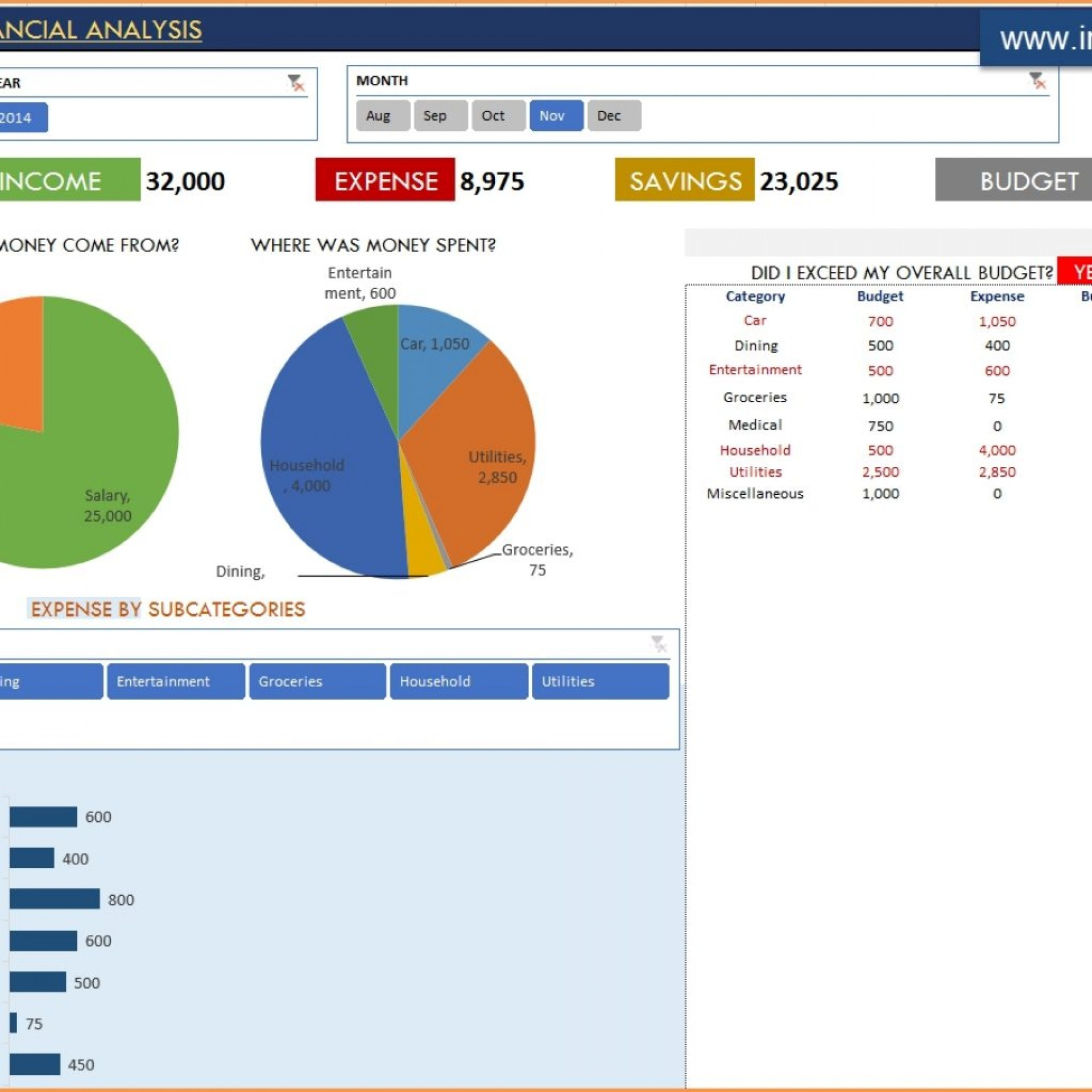Select Oct in the Month slicer
Viewport: 1092px width, 1092px height.
(498, 116)
